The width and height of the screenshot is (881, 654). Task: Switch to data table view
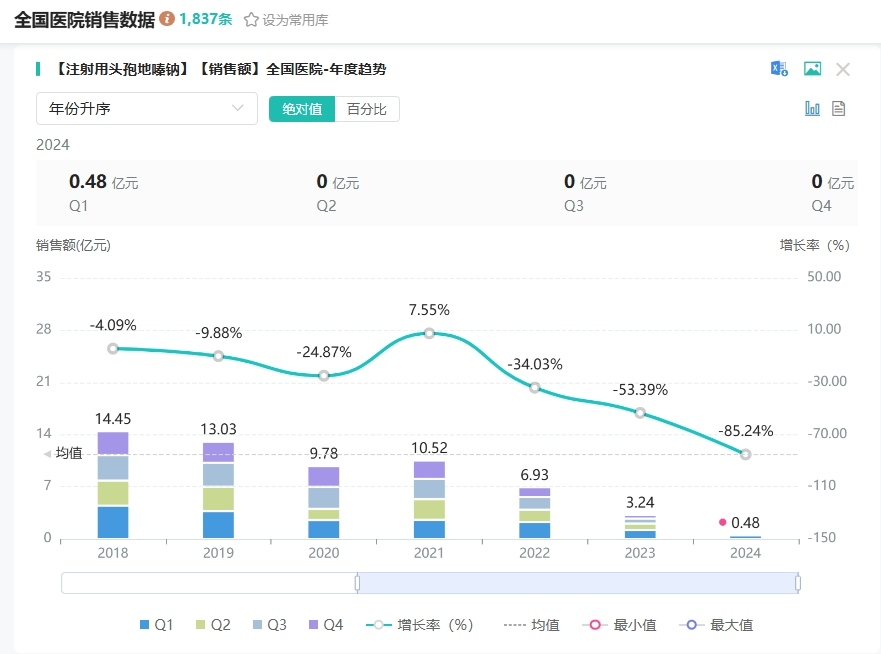tap(839, 108)
